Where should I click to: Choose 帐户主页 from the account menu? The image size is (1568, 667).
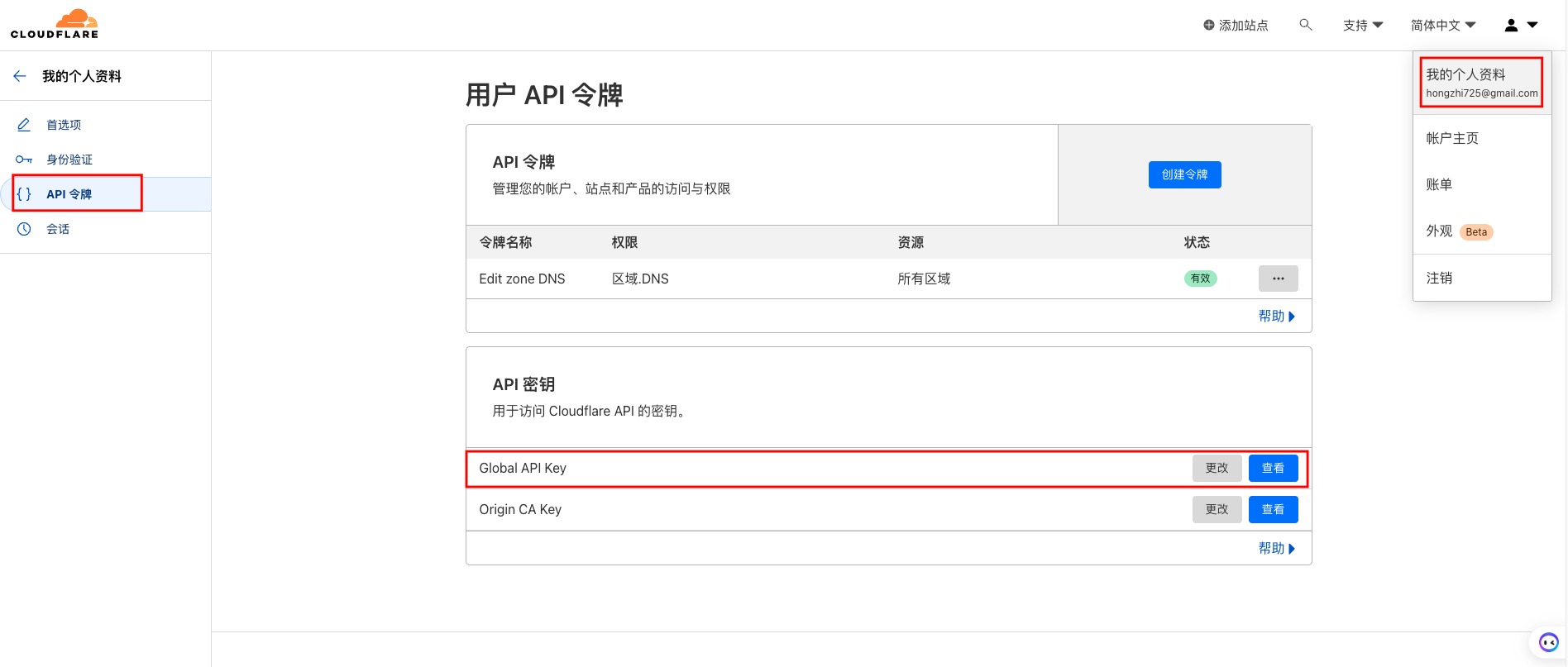click(x=1452, y=138)
